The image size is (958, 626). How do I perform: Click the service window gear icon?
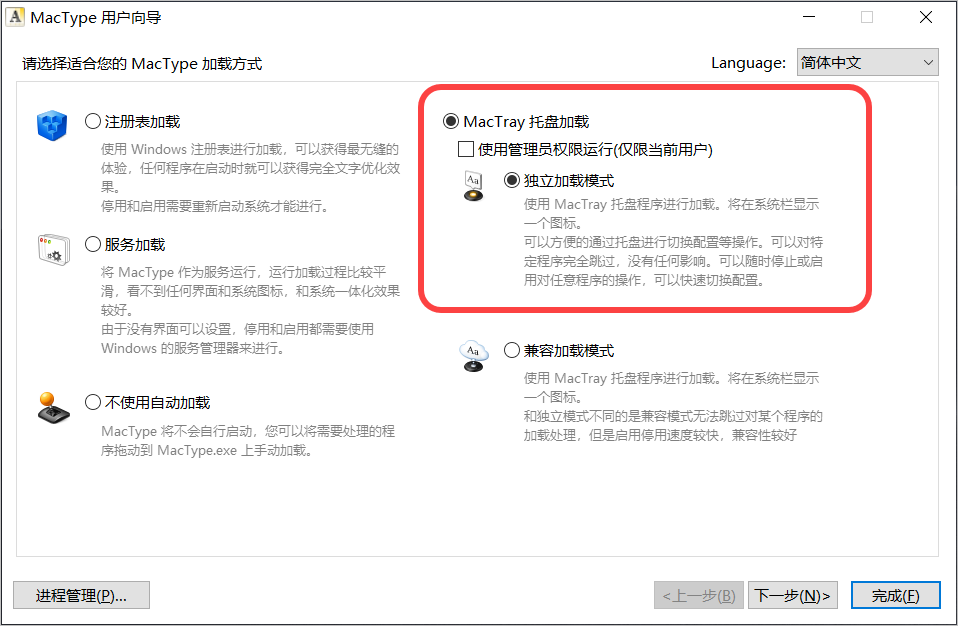(54, 250)
